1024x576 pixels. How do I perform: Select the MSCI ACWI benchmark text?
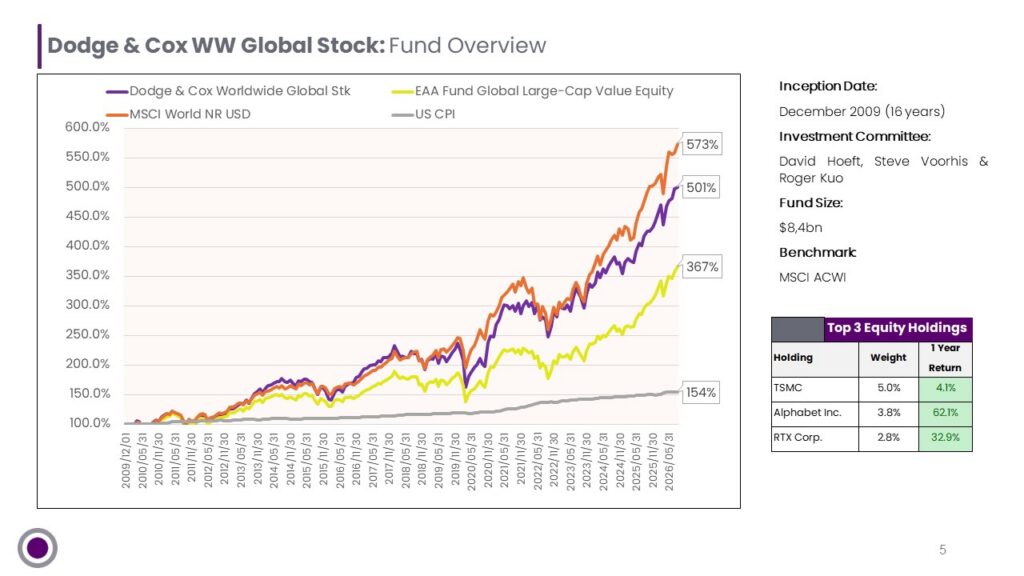[812, 278]
